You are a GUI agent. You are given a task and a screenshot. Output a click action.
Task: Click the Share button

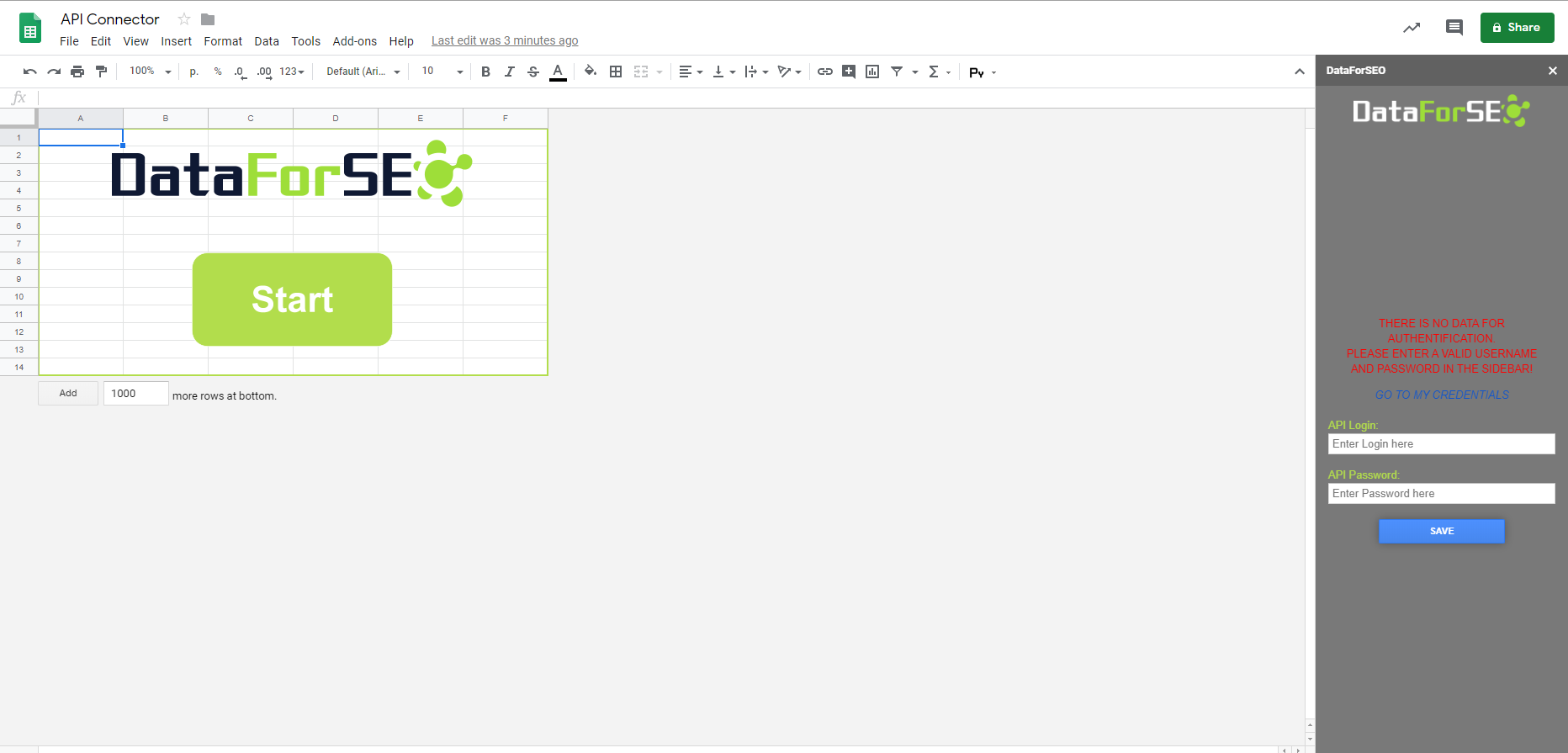[x=1517, y=28]
